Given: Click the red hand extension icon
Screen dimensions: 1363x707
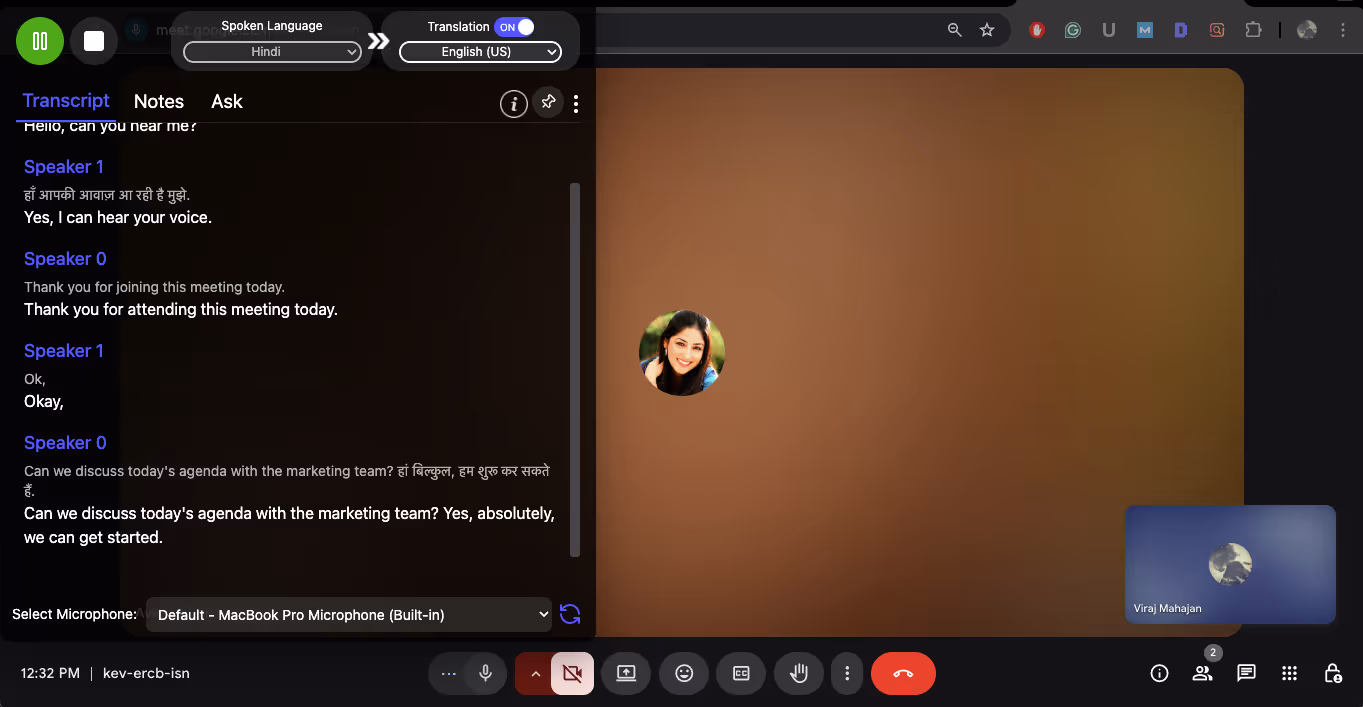Looking at the screenshot, I should pos(1037,30).
